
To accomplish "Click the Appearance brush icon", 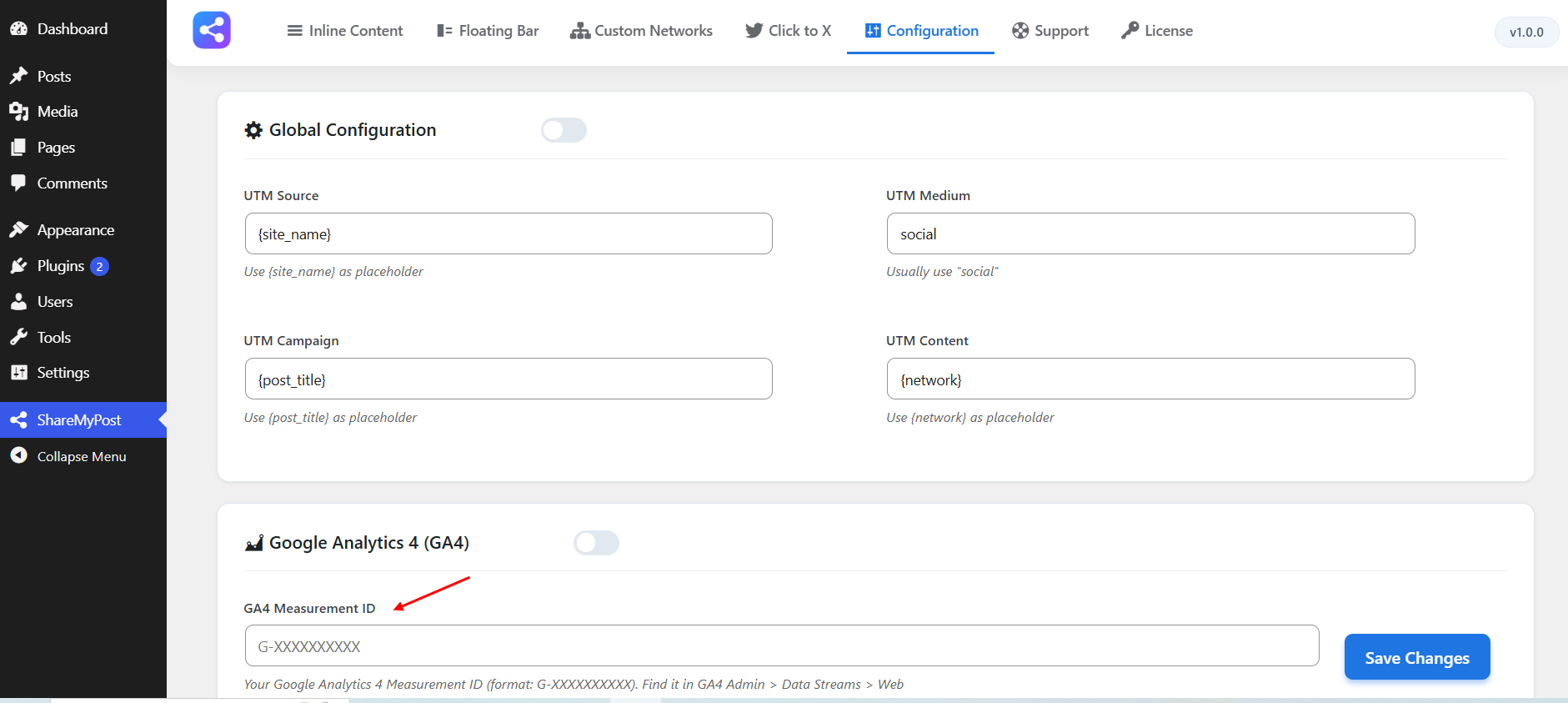I will pos(19,229).
